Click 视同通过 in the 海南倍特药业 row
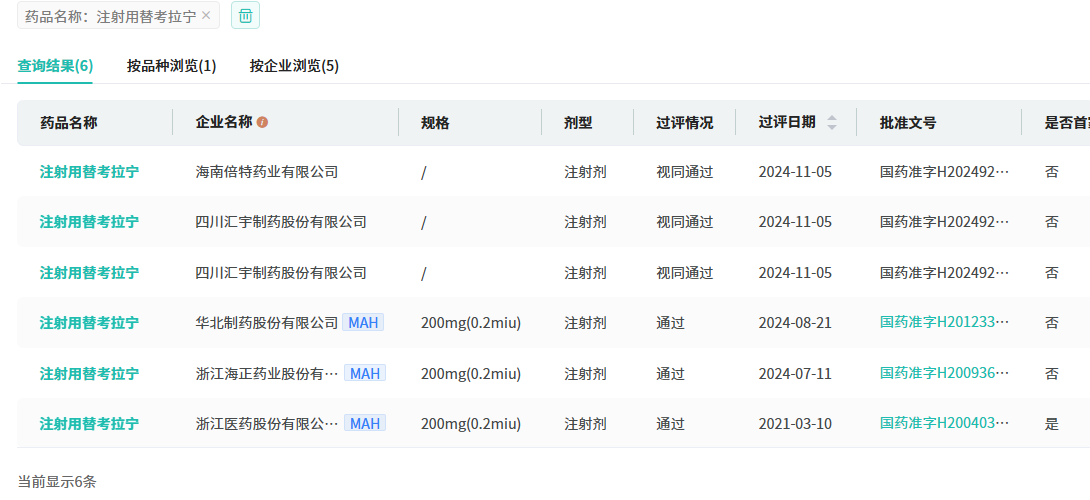The height and width of the screenshot is (500, 1090). click(685, 172)
